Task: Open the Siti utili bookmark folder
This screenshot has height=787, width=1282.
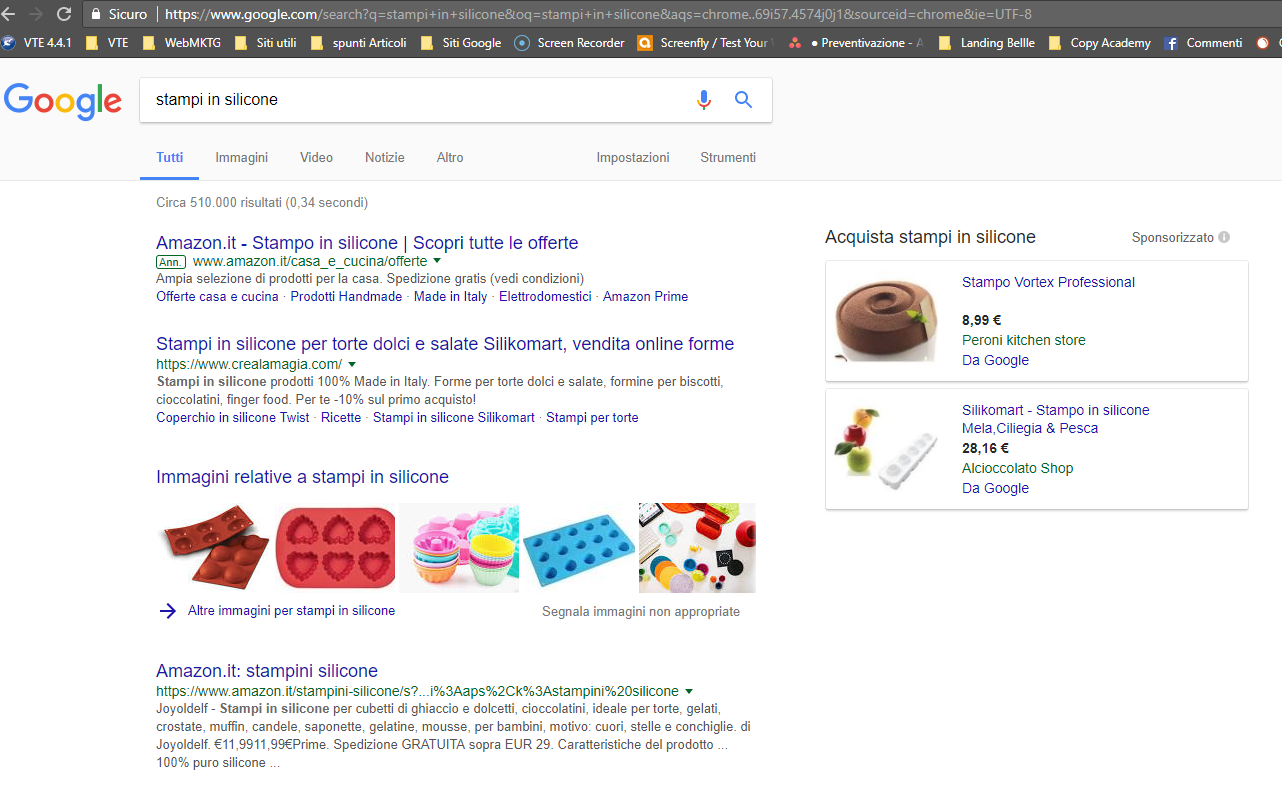Action: [265, 43]
